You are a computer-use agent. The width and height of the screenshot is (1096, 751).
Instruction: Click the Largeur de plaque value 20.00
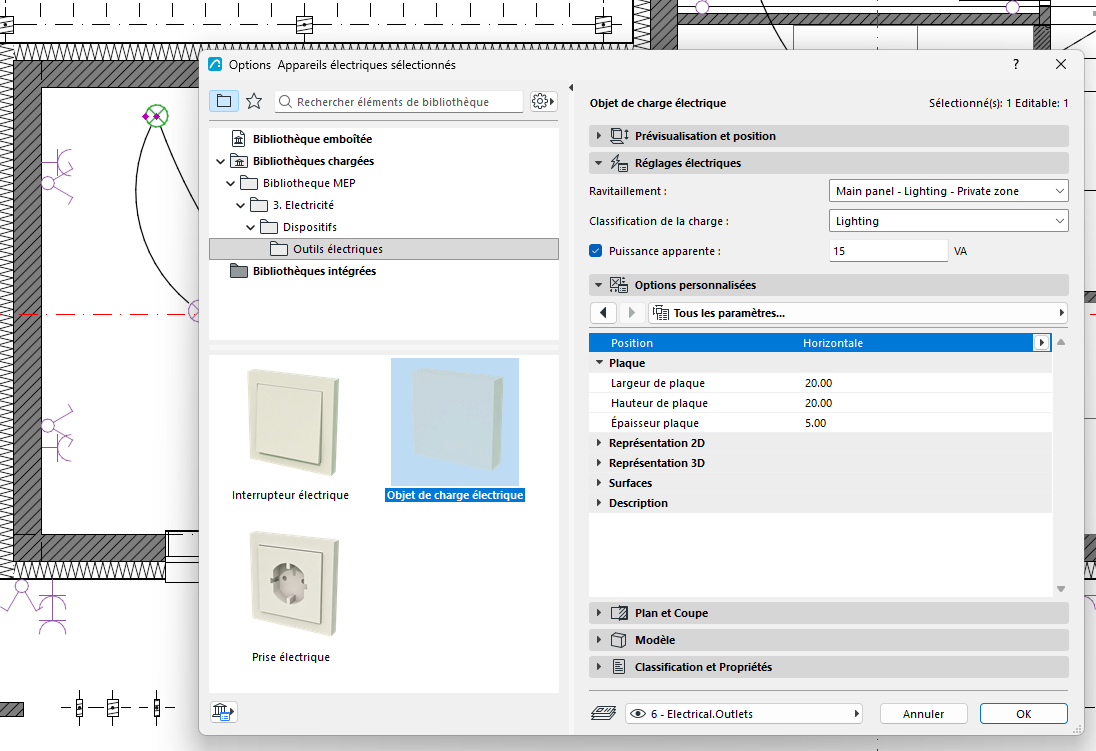(x=819, y=382)
